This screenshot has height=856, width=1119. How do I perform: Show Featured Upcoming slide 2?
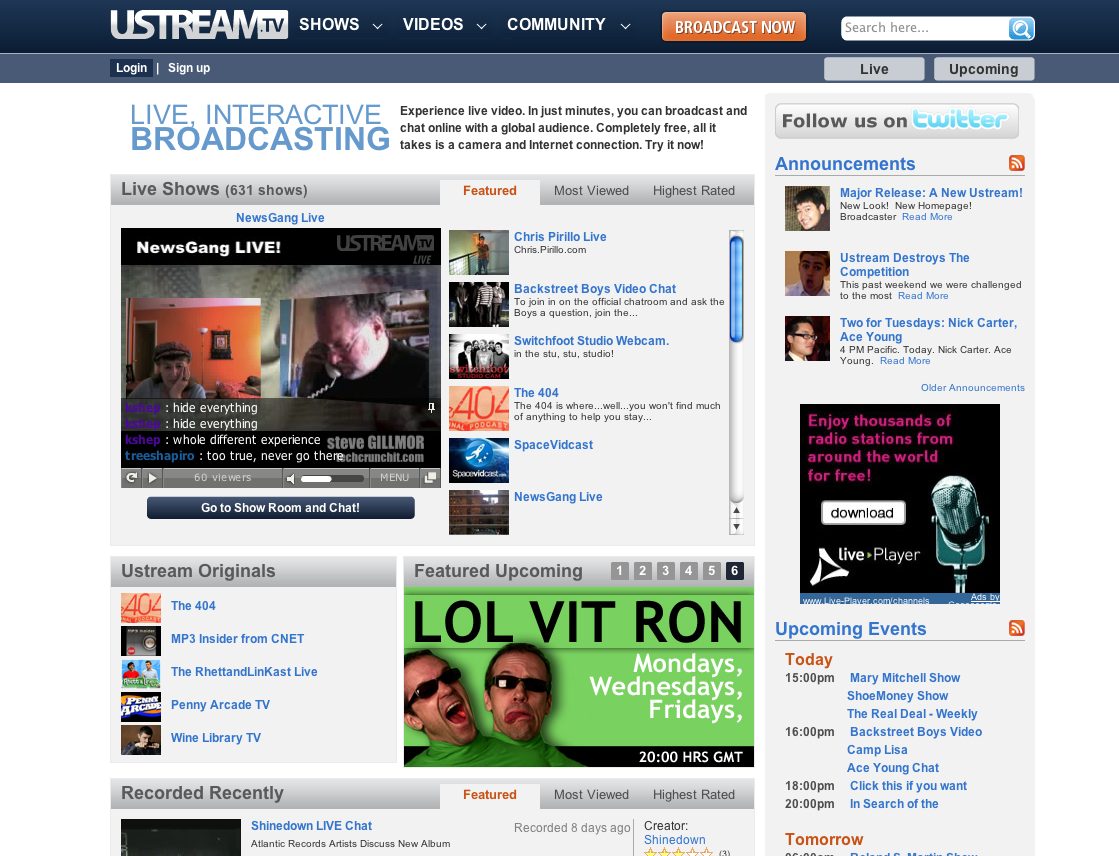pos(642,570)
